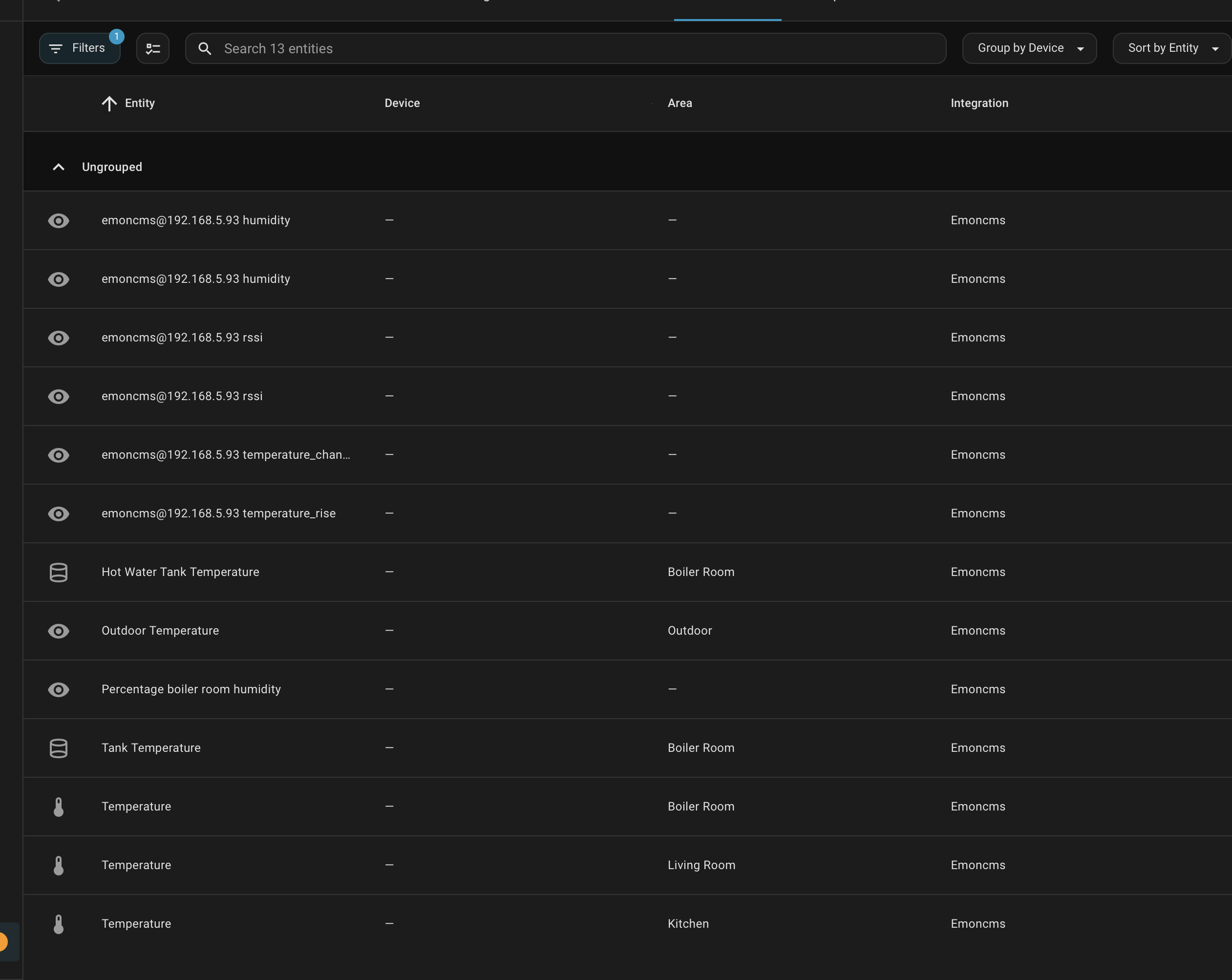
Task: Click thermometer icon of Kitchen Temperature
Action: [x=58, y=924]
